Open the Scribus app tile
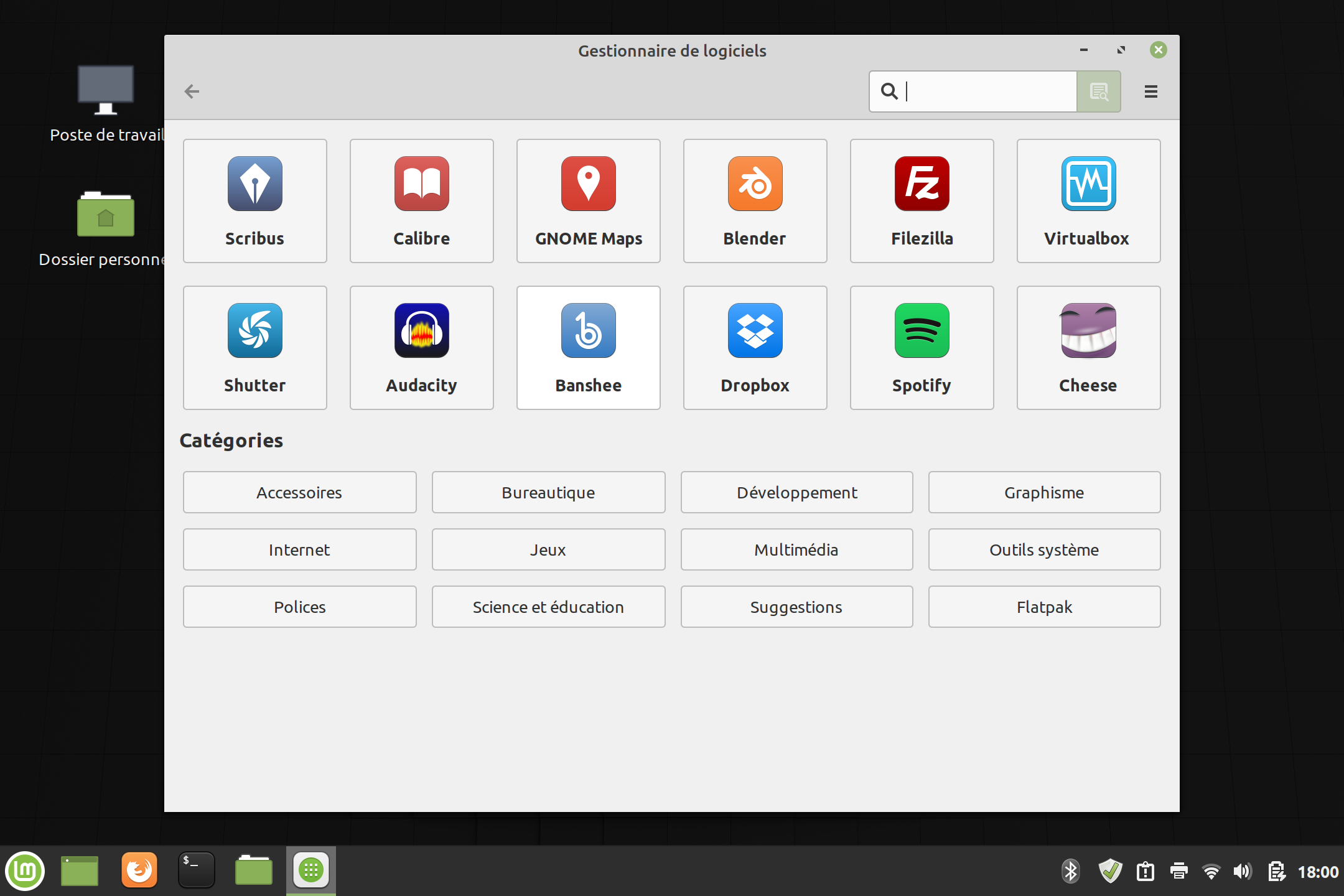Image resolution: width=1344 pixels, height=896 pixels. pyautogui.click(x=254, y=201)
